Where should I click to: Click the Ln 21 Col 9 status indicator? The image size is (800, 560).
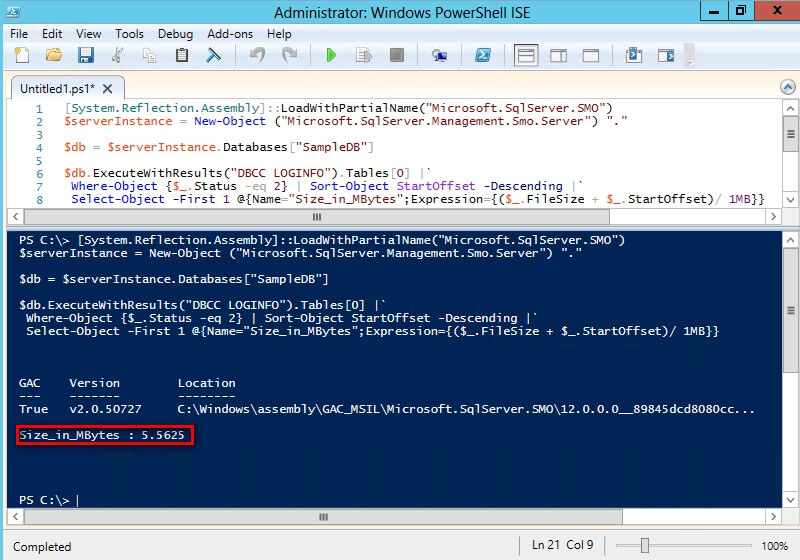pos(562,545)
